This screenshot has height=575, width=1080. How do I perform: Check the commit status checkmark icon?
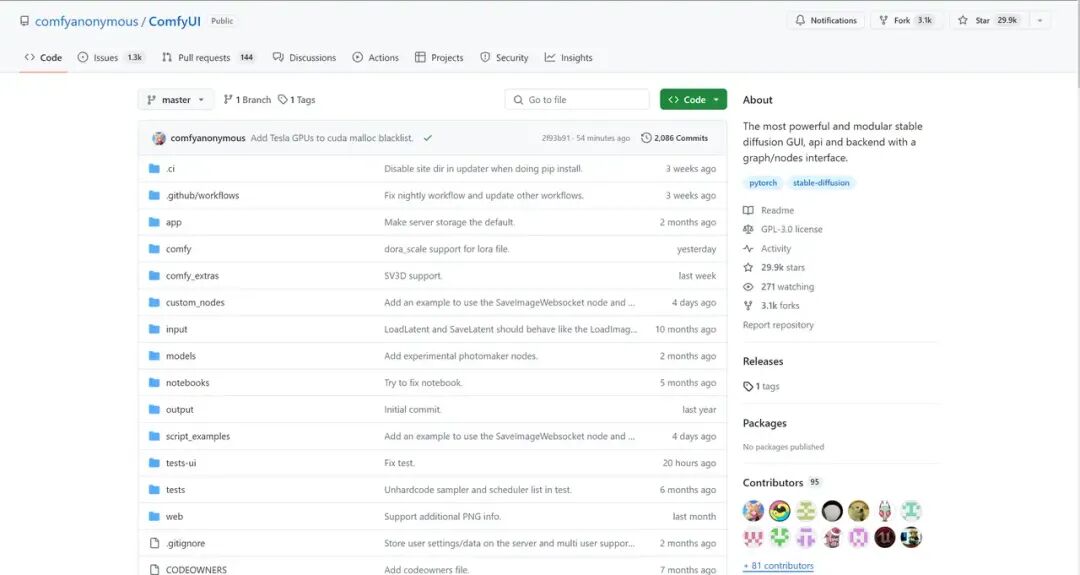pos(428,138)
